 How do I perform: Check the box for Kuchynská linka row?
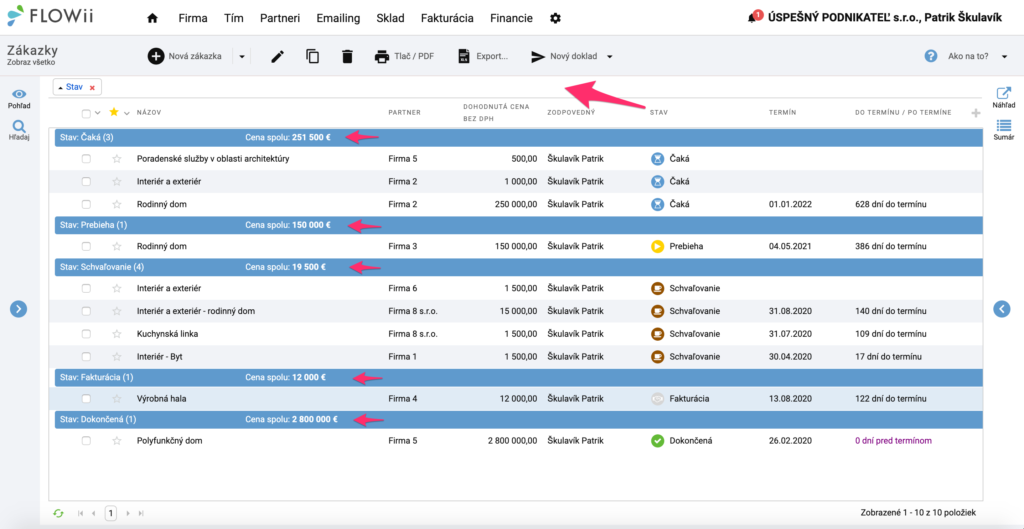tap(86, 334)
